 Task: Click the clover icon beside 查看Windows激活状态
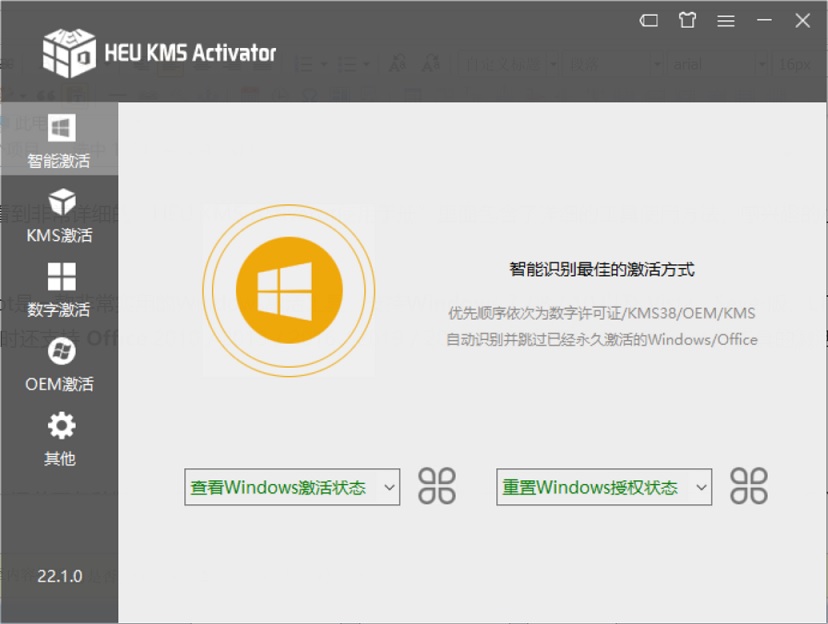point(437,487)
